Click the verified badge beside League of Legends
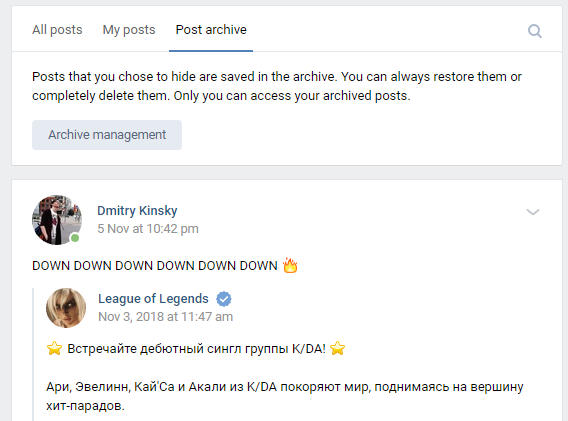 tap(224, 299)
